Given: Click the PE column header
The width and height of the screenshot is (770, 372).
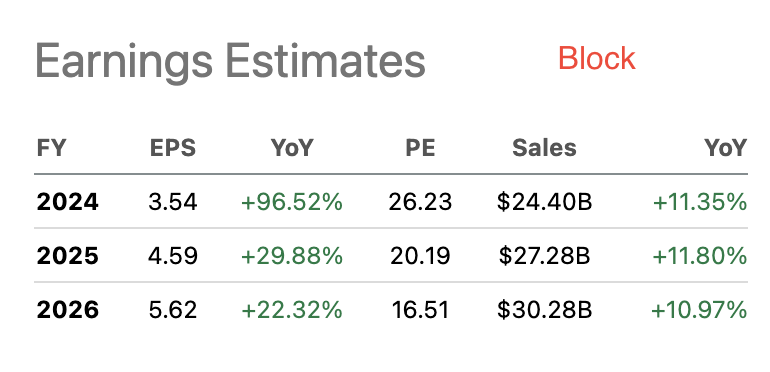Looking at the screenshot, I should (x=420, y=148).
